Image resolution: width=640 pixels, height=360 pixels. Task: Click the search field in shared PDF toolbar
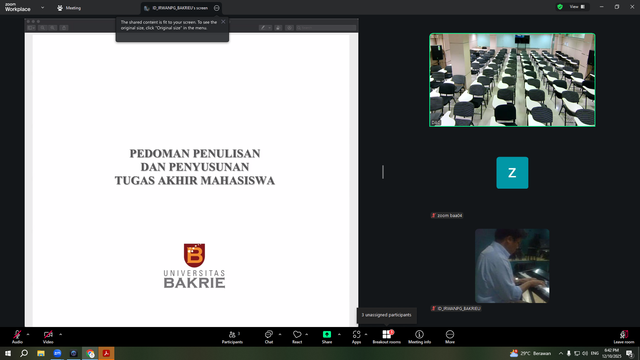coord(326,28)
